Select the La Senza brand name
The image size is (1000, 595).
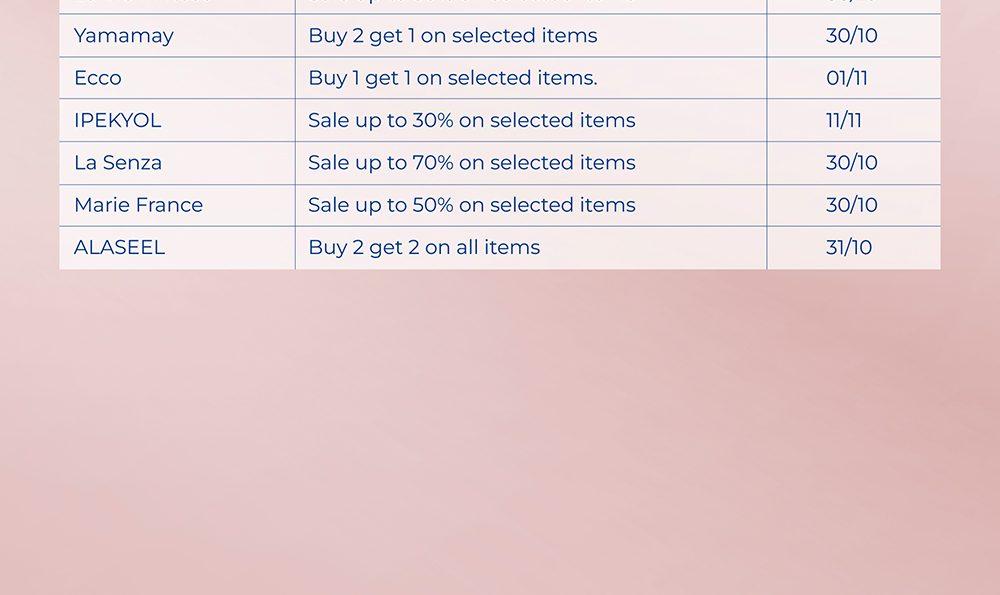[x=118, y=163]
